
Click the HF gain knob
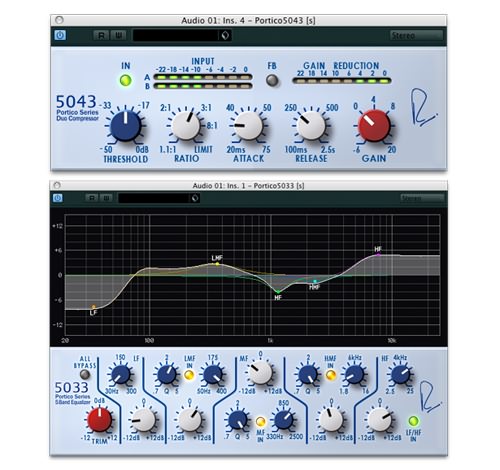[x=379, y=420]
